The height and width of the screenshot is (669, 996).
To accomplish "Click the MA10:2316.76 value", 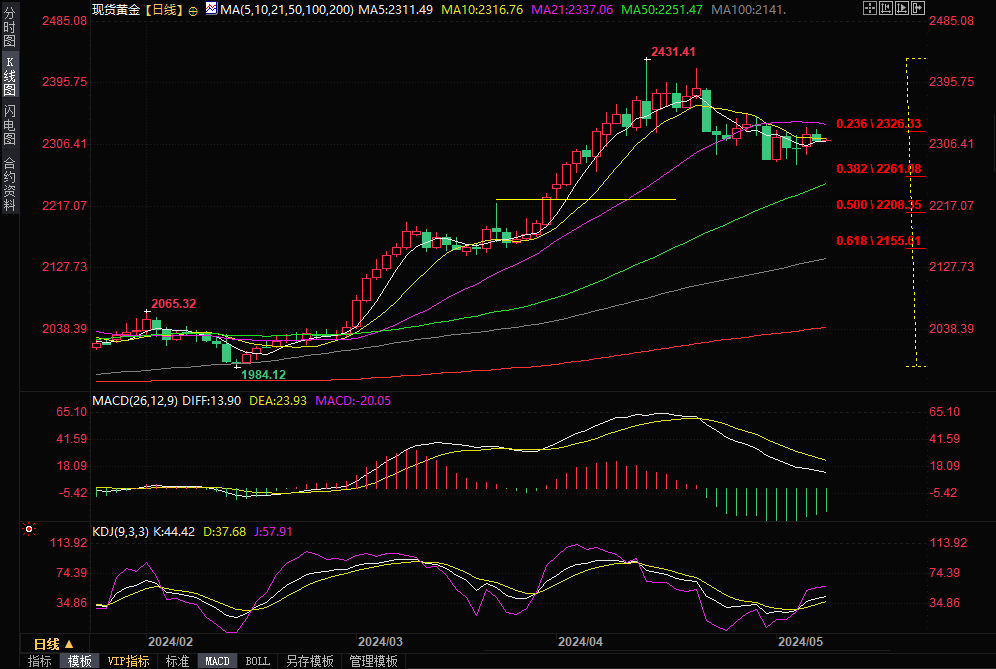I will [x=482, y=10].
